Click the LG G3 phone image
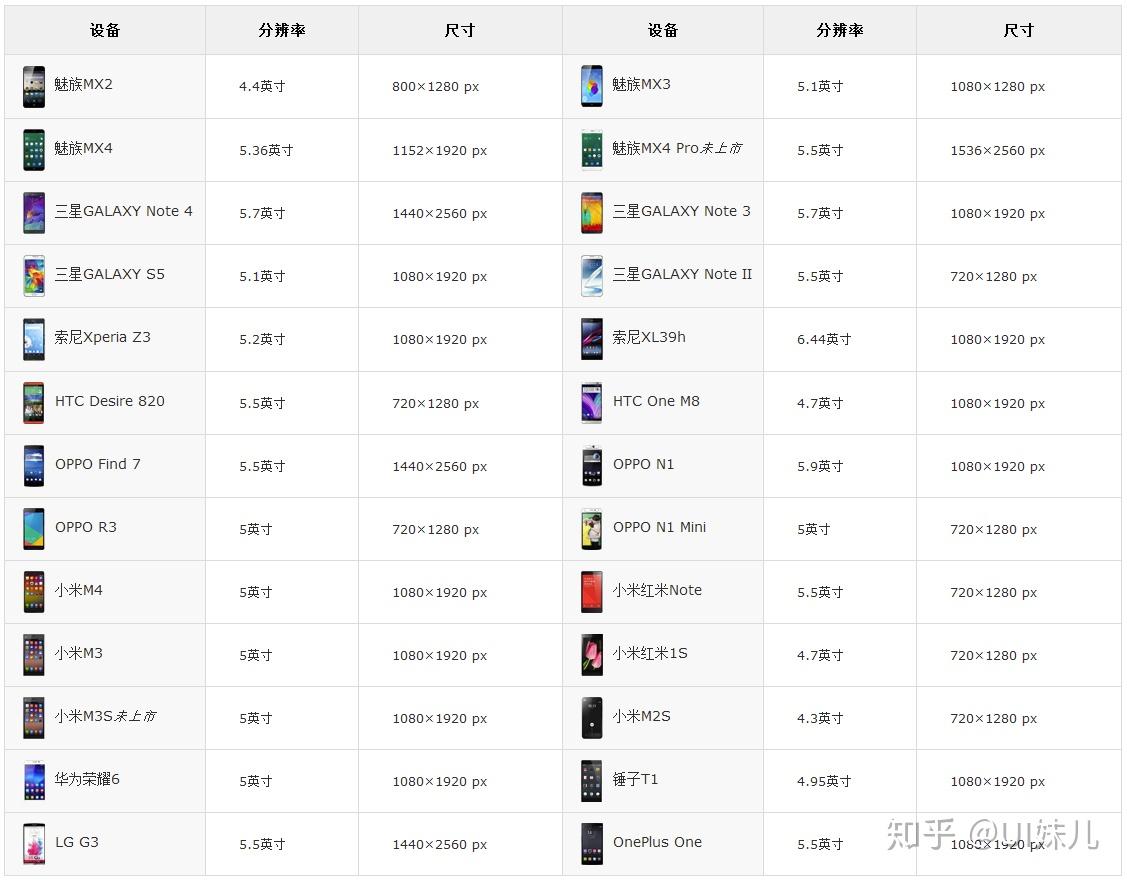The width and height of the screenshot is (1127, 881). 34,844
